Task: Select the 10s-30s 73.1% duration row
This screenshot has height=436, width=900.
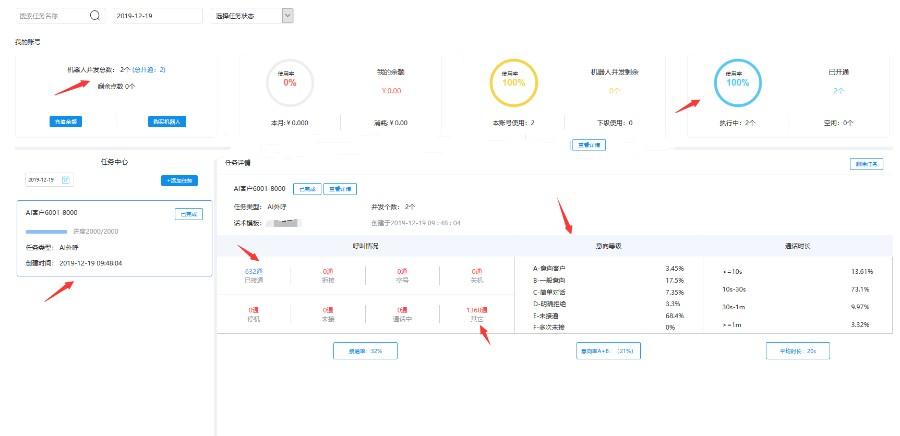Action: [798, 290]
